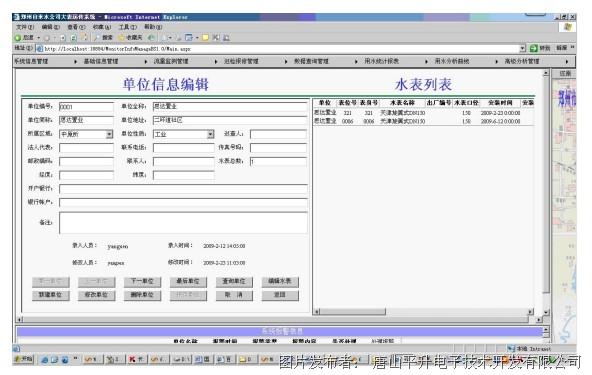
Task: Click 邮政编码 input field
Action: point(86,162)
